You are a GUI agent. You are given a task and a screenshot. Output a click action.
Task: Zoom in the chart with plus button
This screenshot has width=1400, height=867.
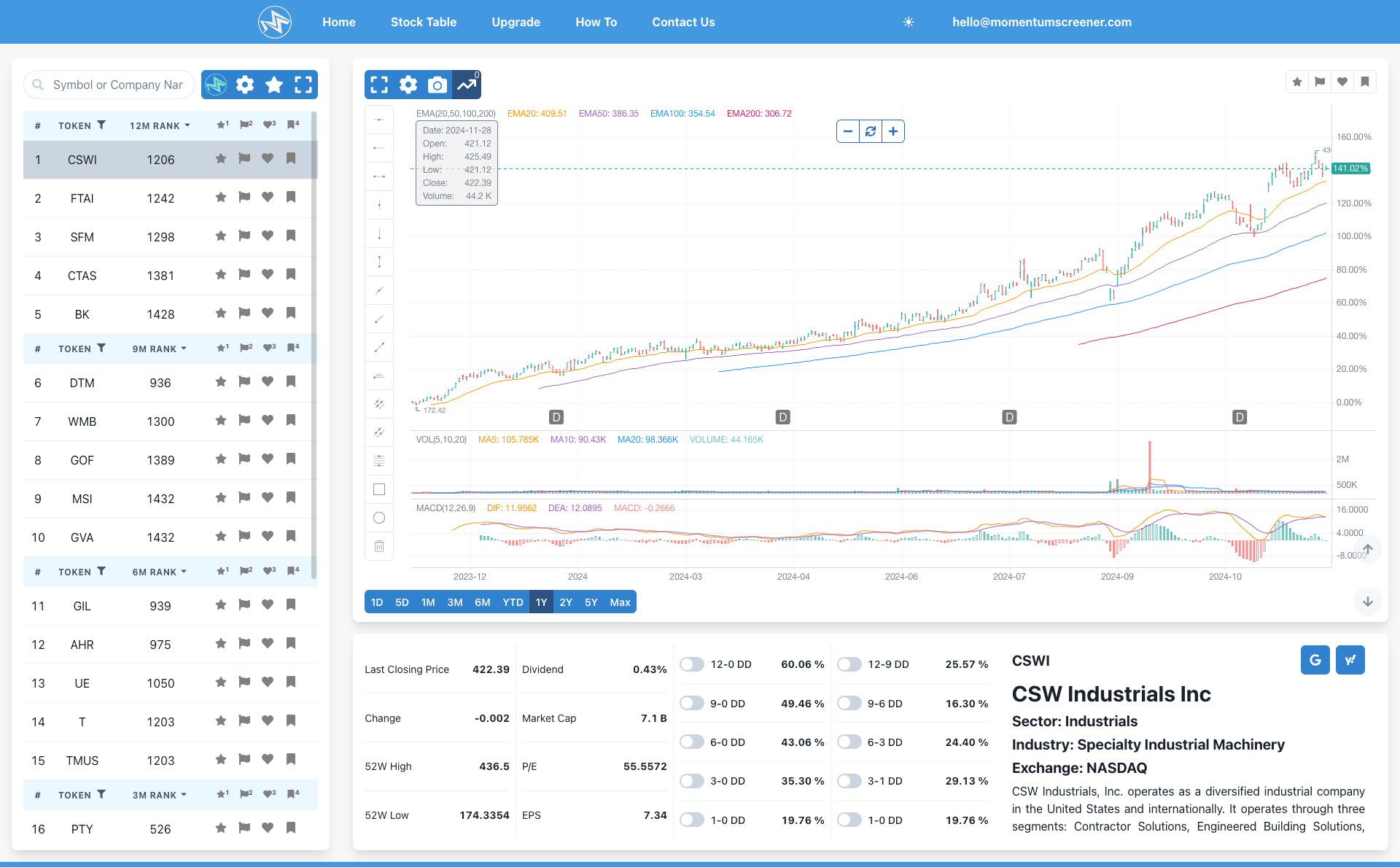click(893, 131)
